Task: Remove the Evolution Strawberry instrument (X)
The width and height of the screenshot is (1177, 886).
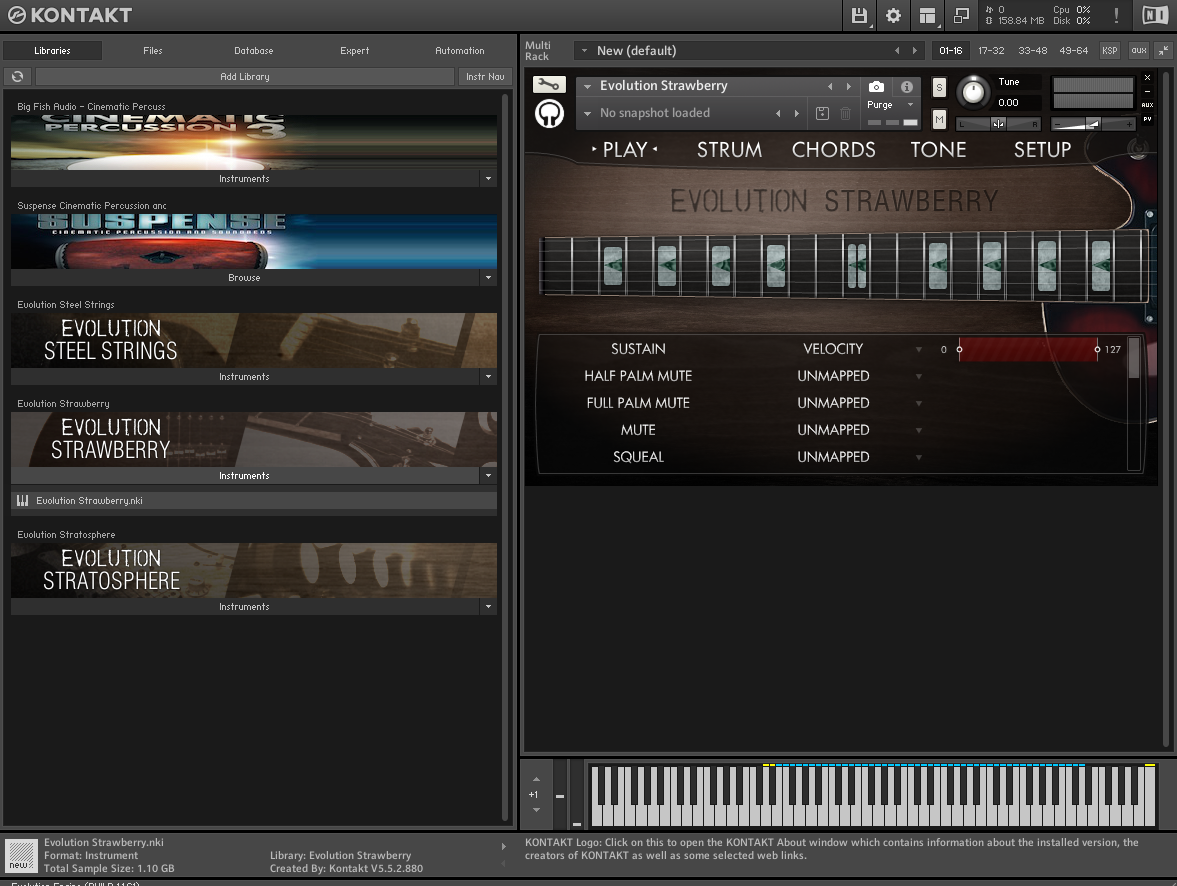Action: point(1147,77)
